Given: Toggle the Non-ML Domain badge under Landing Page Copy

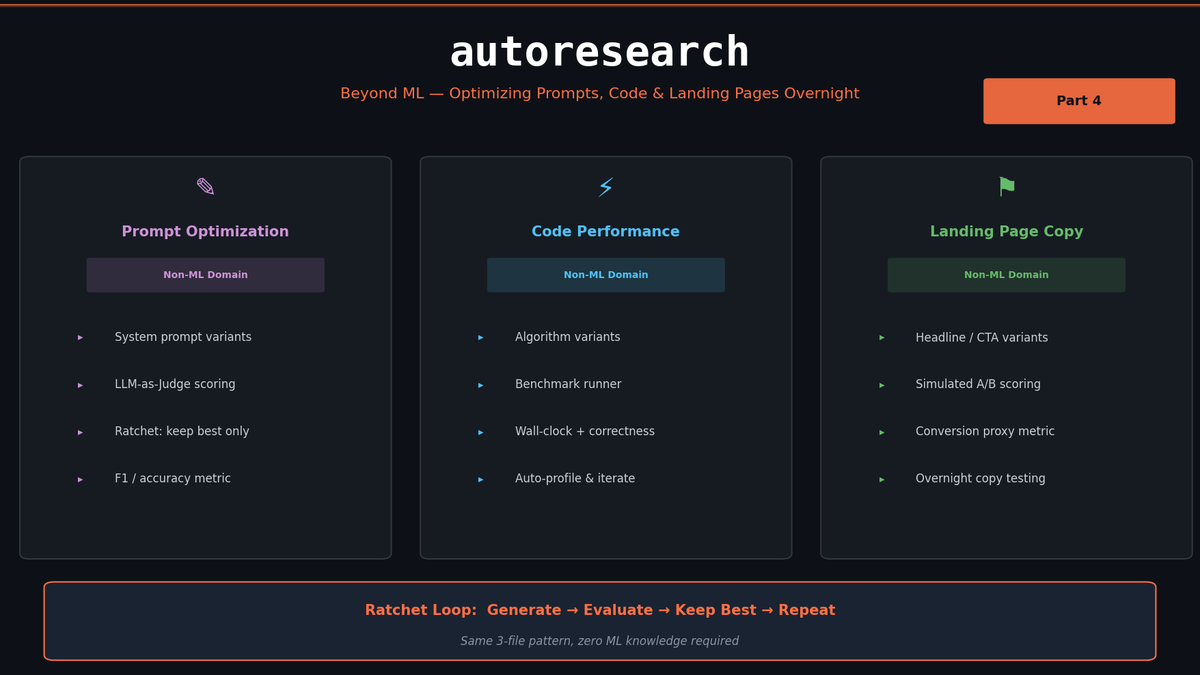Looking at the screenshot, I should pyautogui.click(x=1006, y=274).
